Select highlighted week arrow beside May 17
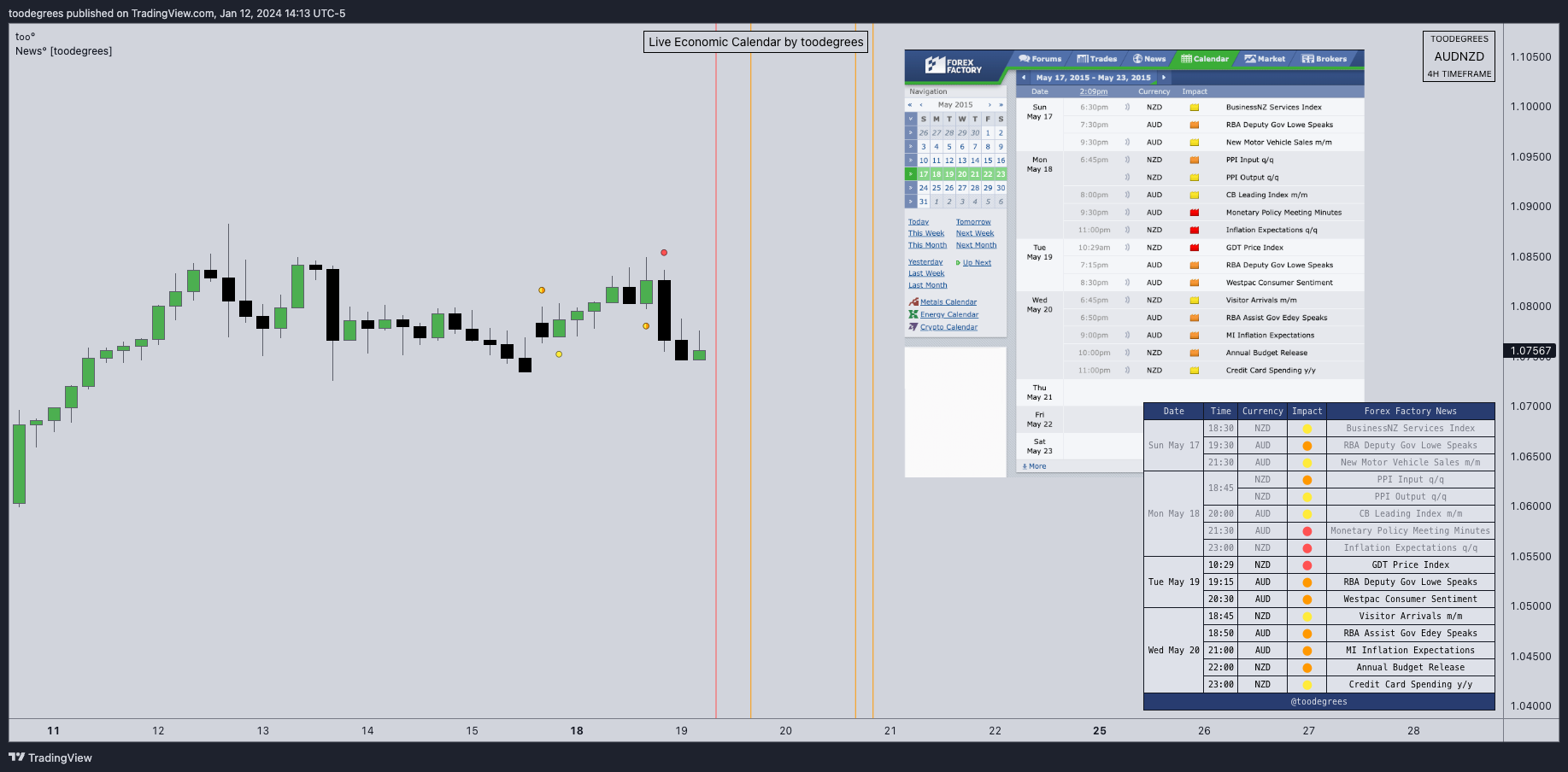The image size is (1568, 772). point(911,174)
